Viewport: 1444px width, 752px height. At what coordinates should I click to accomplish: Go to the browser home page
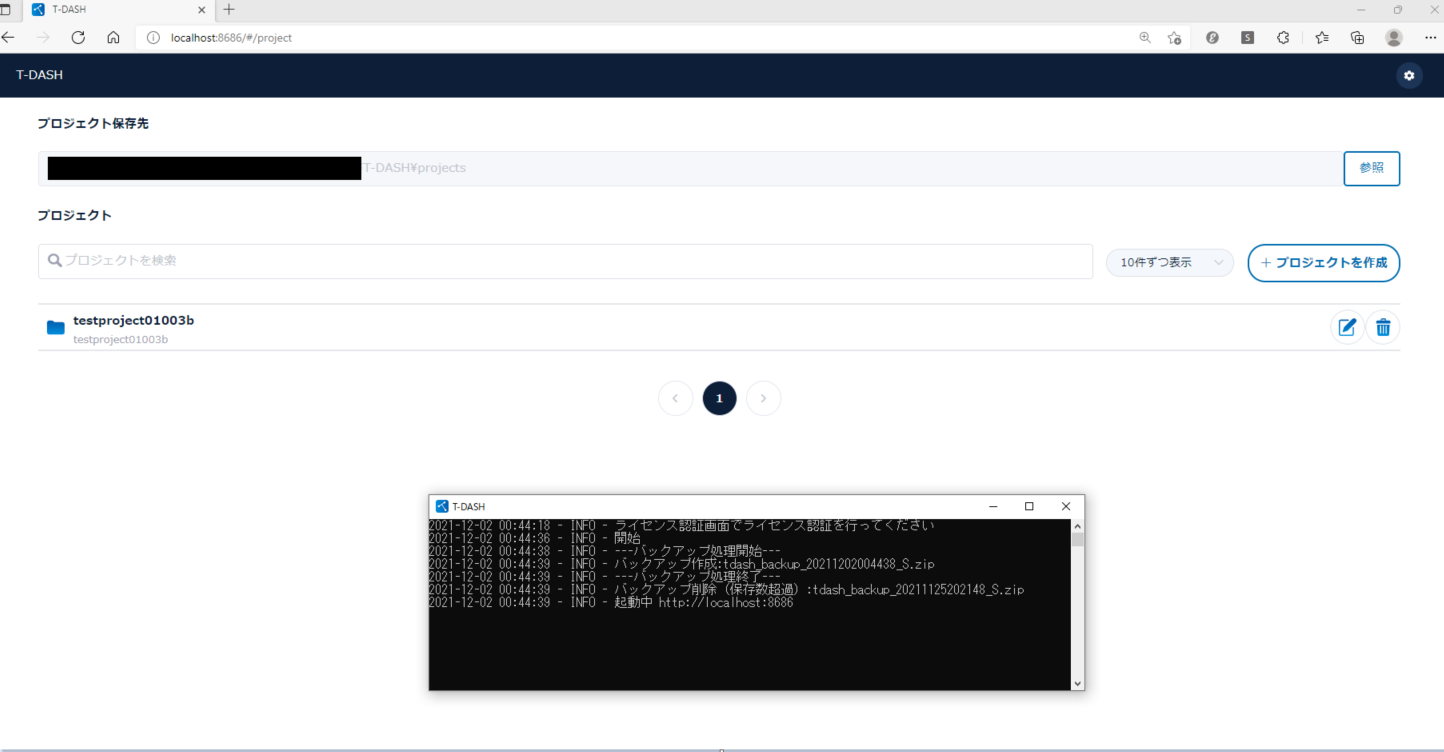tap(113, 37)
